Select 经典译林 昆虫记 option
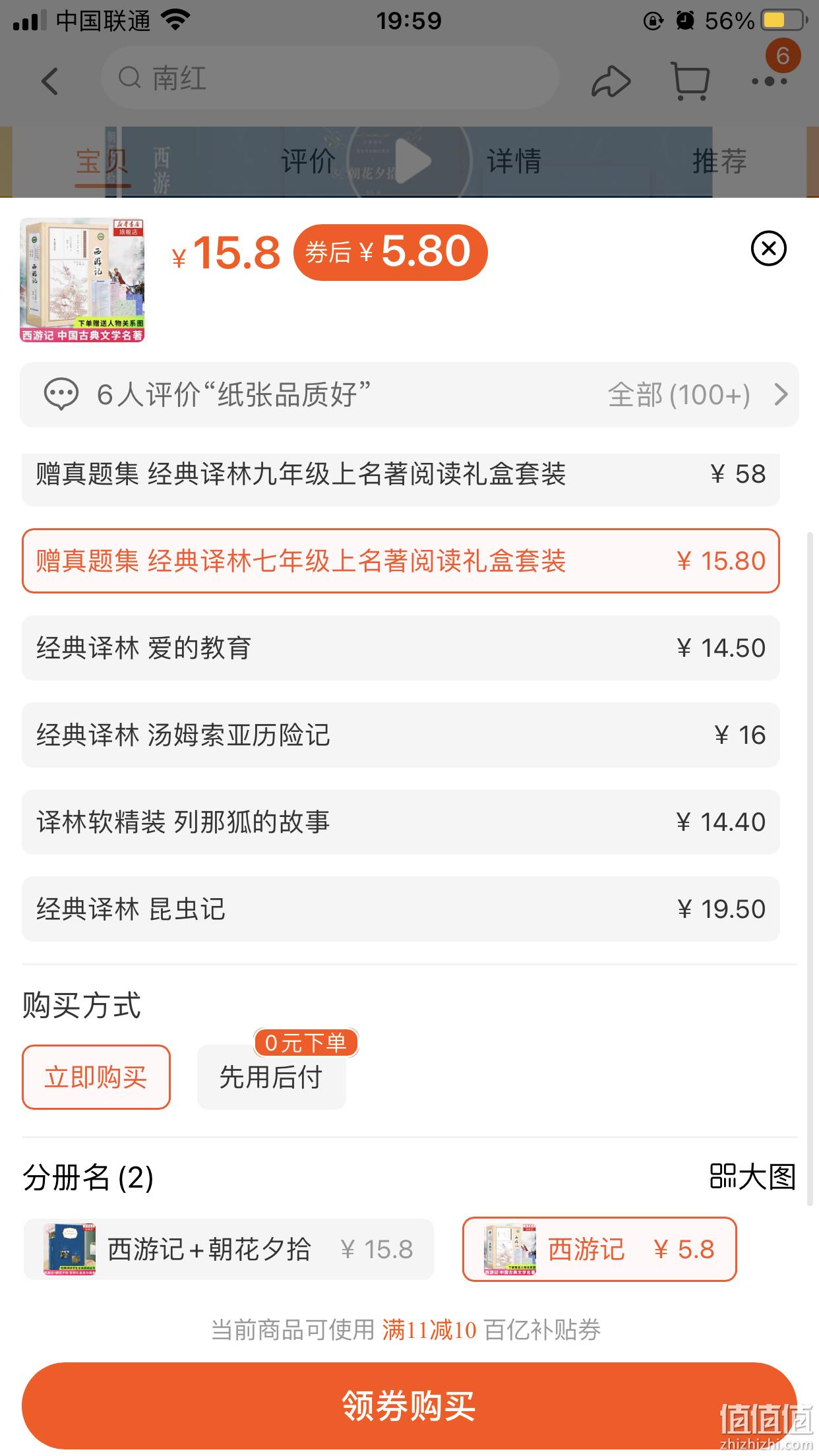The image size is (819, 1456). (401, 909)
